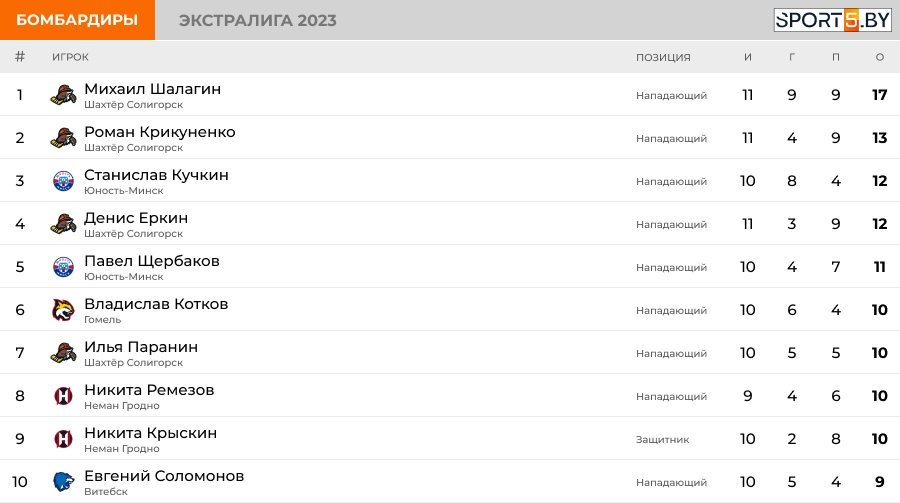The image size is (900, 503).
Task: Open player Денис Еркин
Action: (x=136, y=218)
